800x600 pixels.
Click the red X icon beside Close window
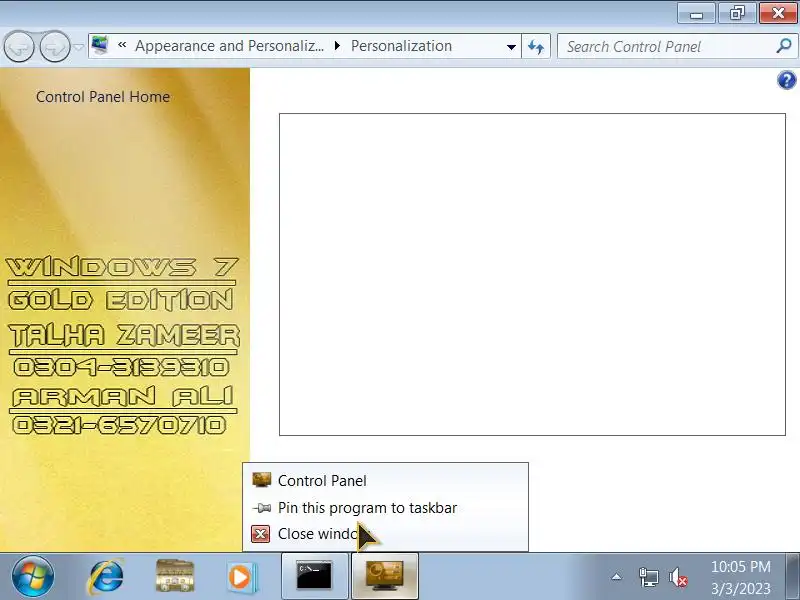pos(261,534)
